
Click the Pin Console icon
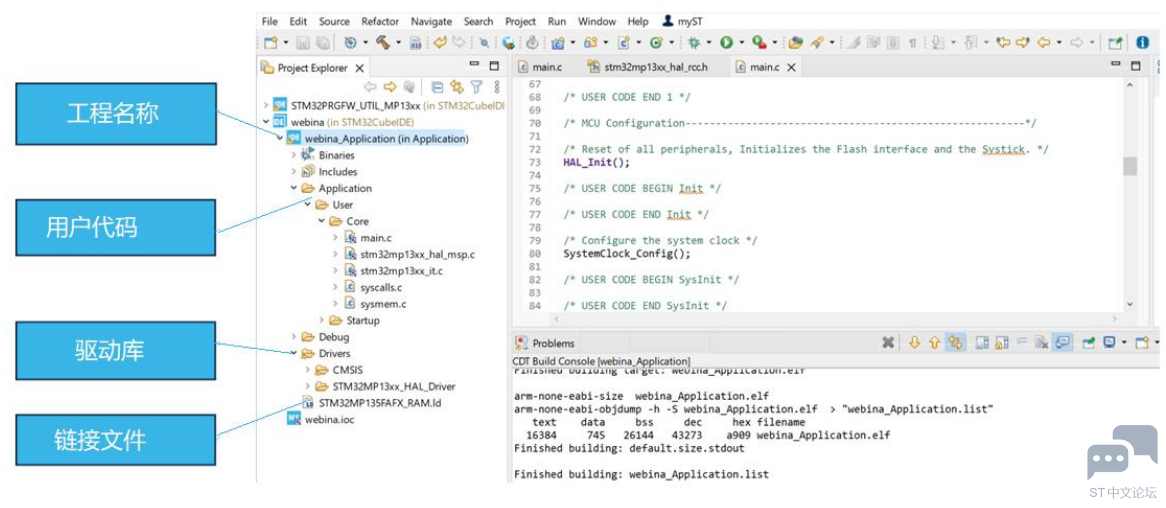pyautogui.click(x=1089, y=342)
